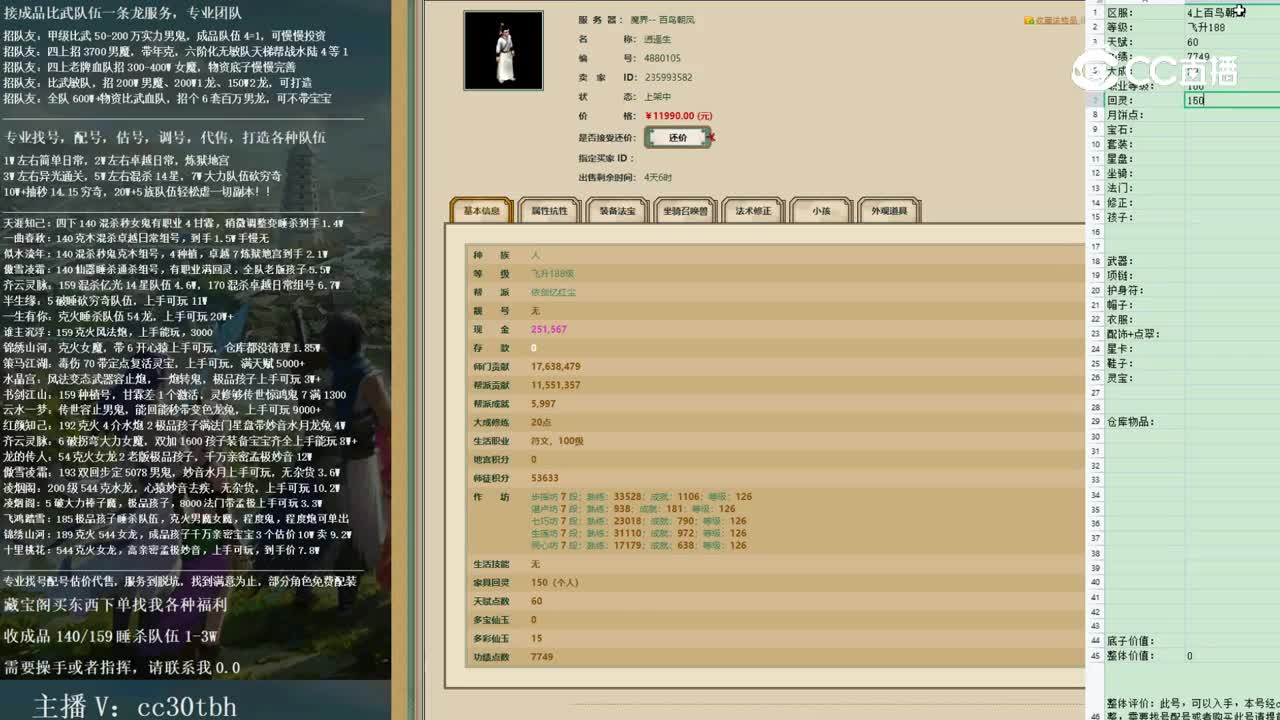Image resolution: width=1280 pixels, height=720 pixels.
Task: Click the 收藏法宝物品 collect icon
Action: 1029,19
